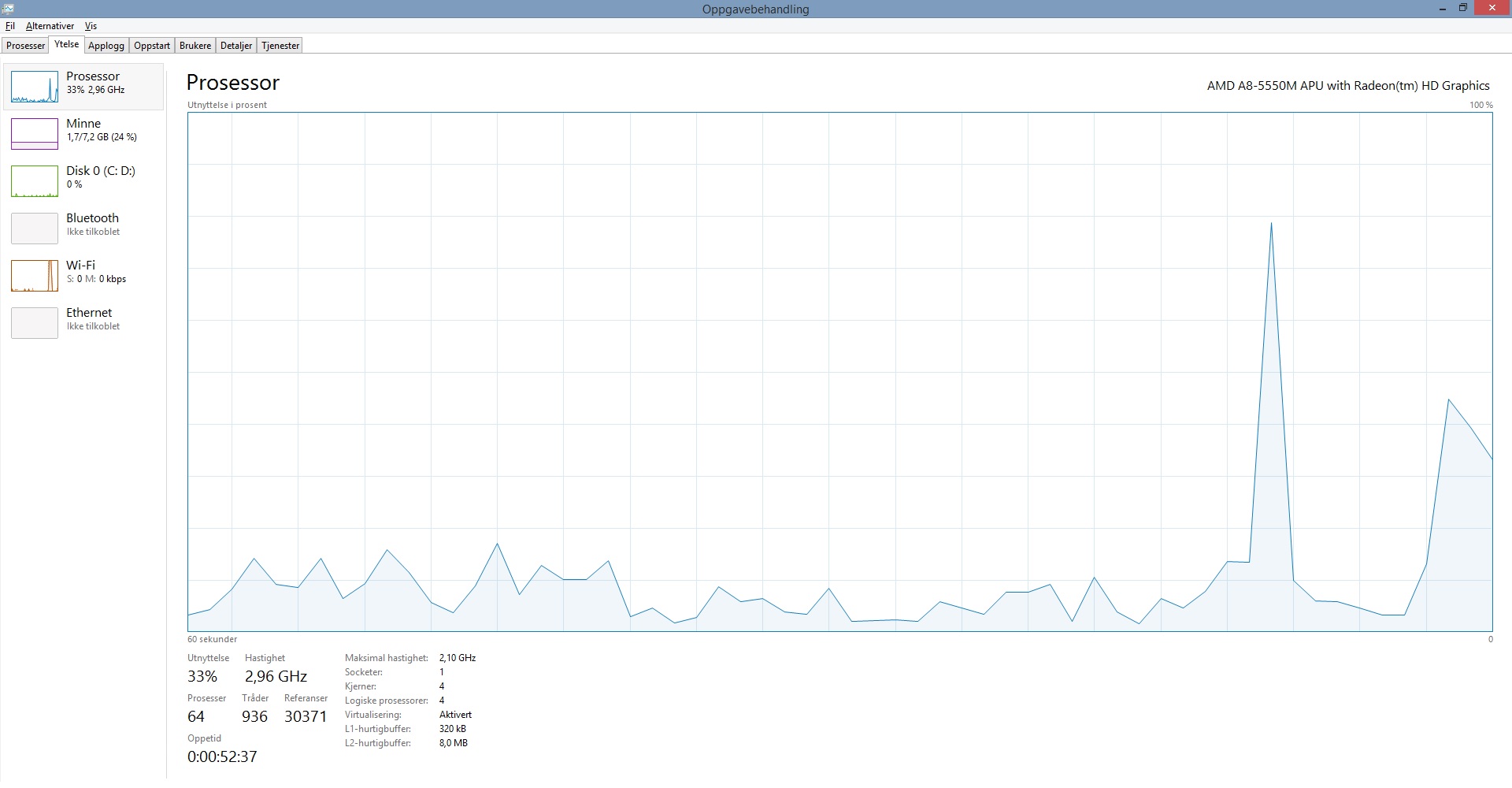Click the Task Manager title bar icon
The image size is (1512, 788).
pyautogui.click(x=8, y=8)
